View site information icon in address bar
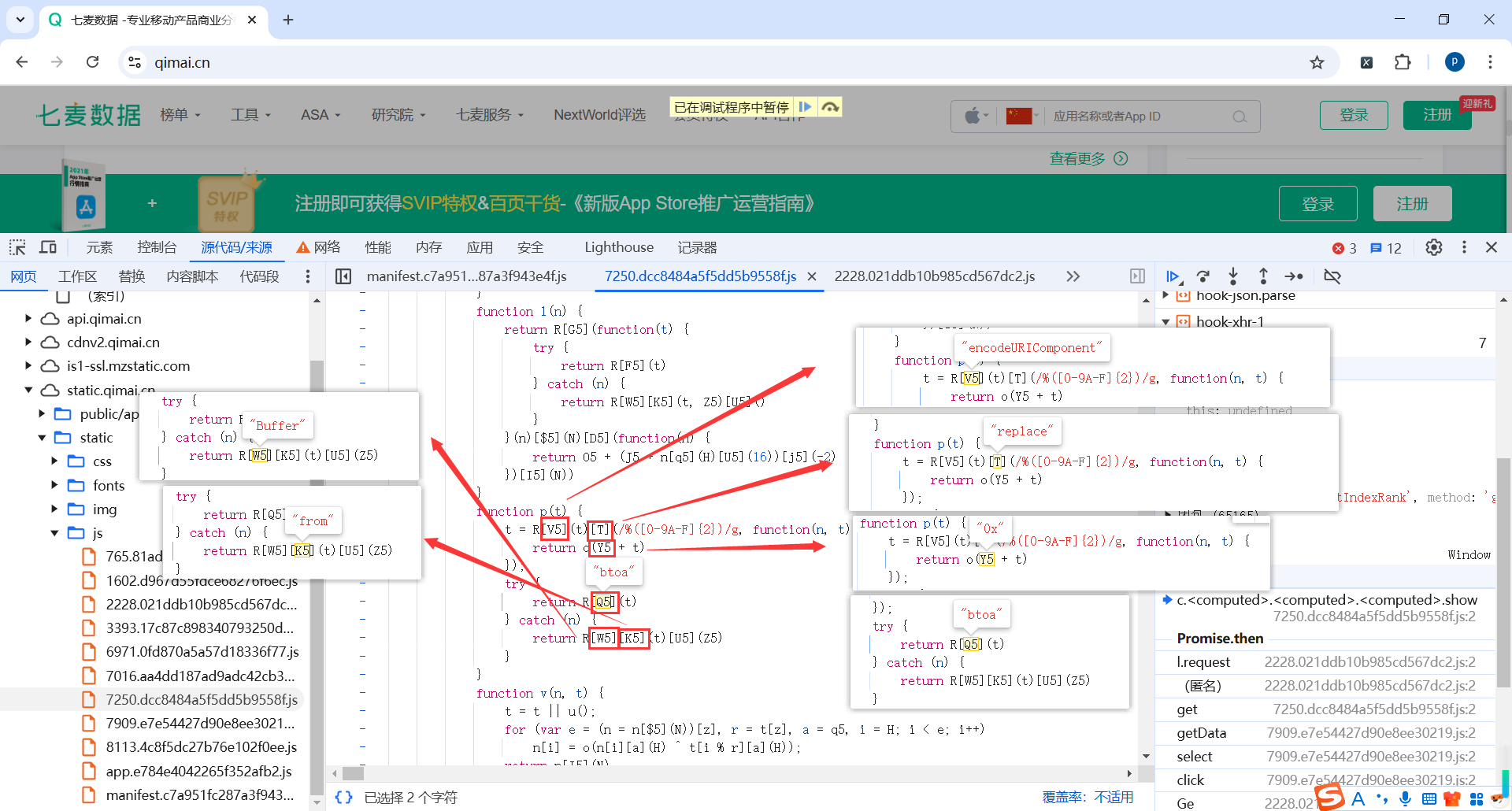The height and width of the screenshot is (811, 1512). (x=135, y=62)
